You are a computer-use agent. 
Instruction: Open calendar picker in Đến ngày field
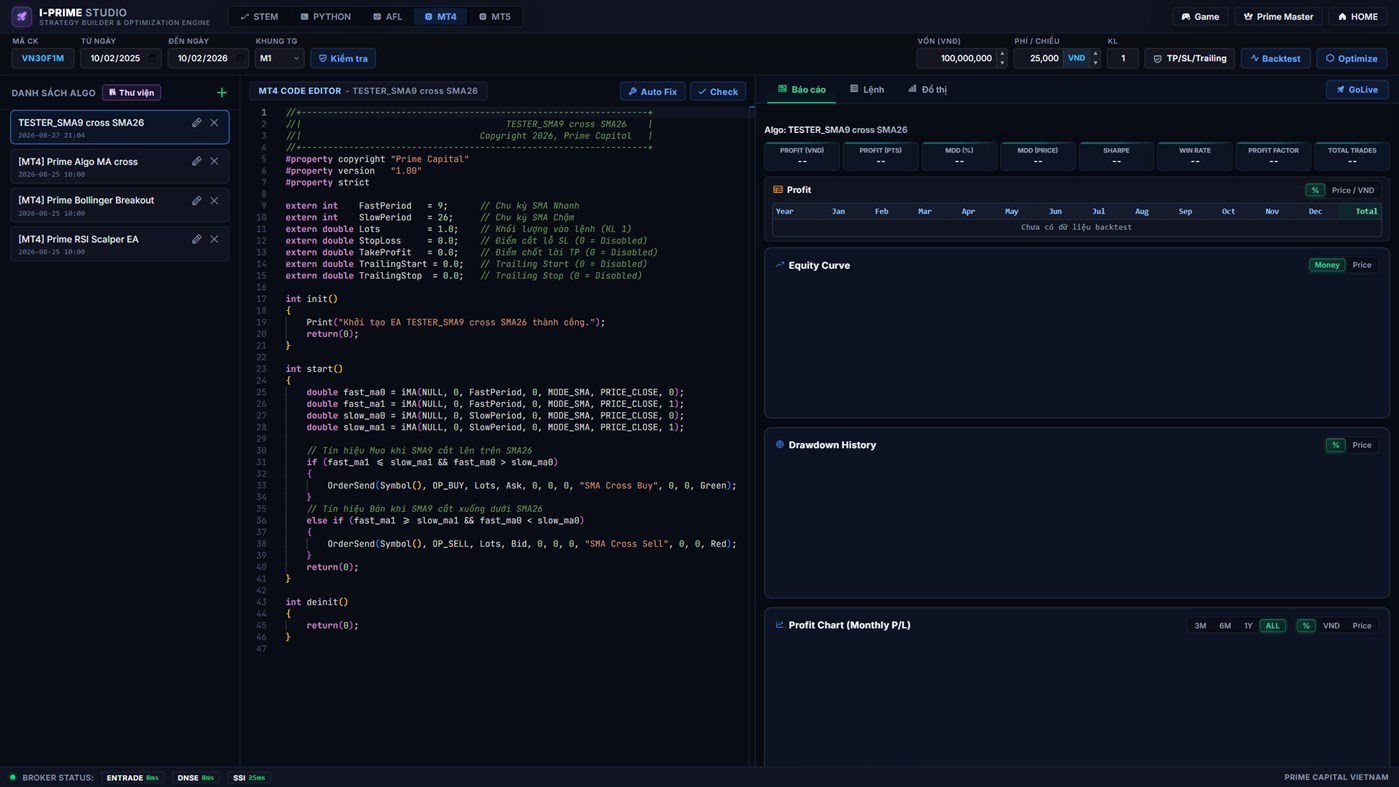(x=239, y=58)
